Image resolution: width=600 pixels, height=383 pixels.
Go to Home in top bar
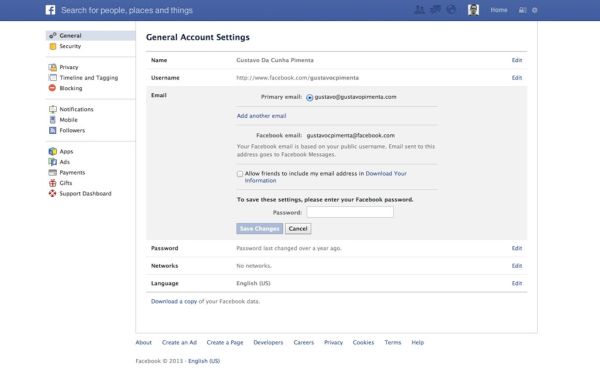(x=499, y=10)
